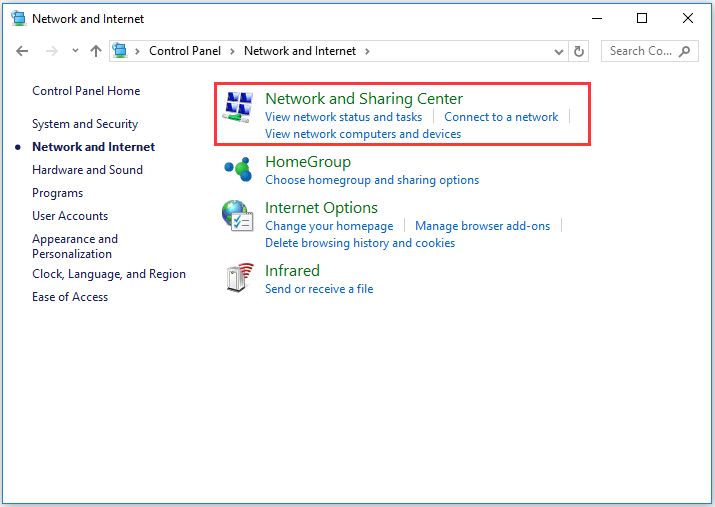Expand the chevron after Control Panel breadcrumb
Screen dimensions: 715x507
[x=232, y=51]
